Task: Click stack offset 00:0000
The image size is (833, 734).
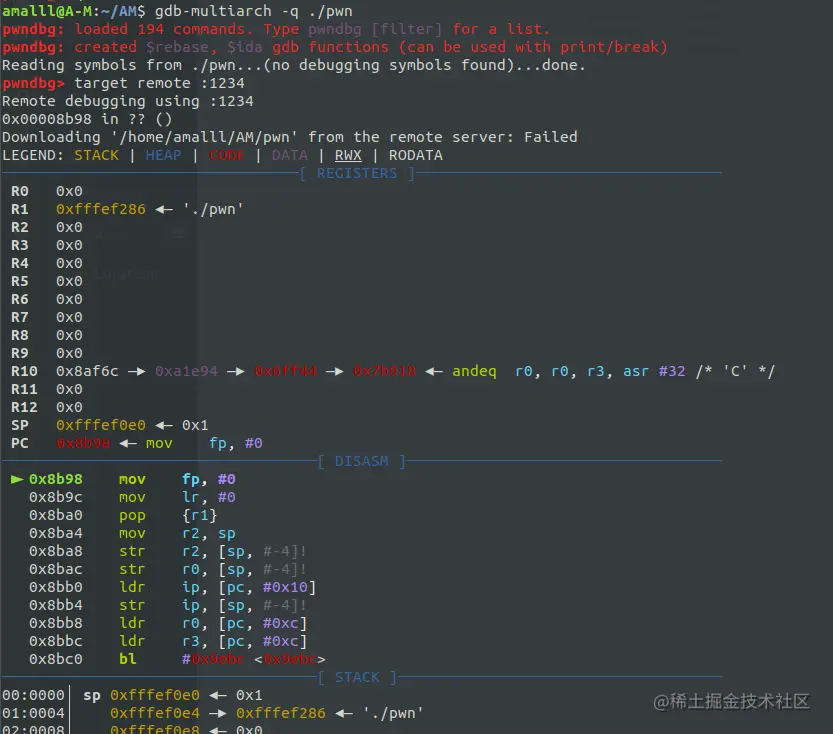Action: coord(33,695)
